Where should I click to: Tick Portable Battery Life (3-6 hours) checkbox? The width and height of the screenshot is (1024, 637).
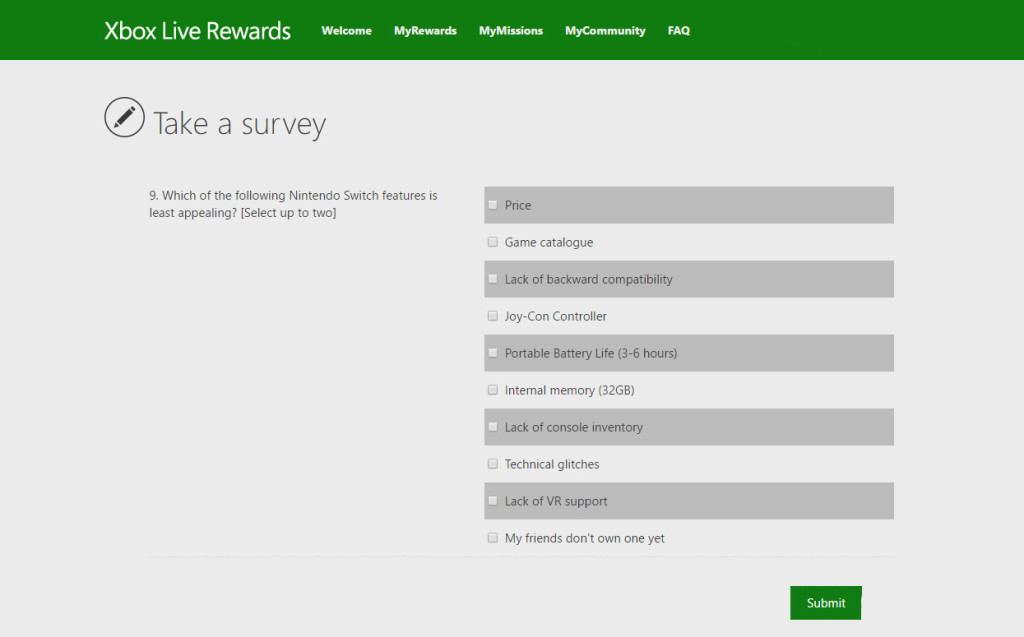492,353
